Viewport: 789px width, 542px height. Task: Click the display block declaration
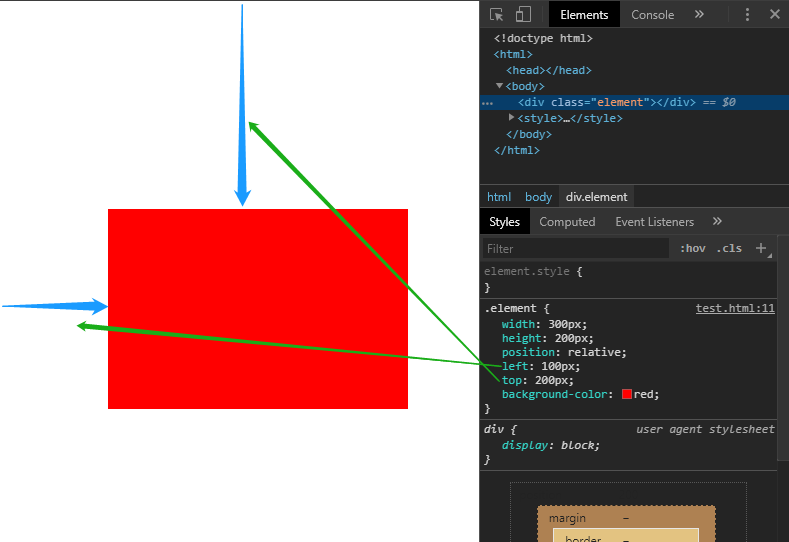pyautogui.click(x=550, y=445)
